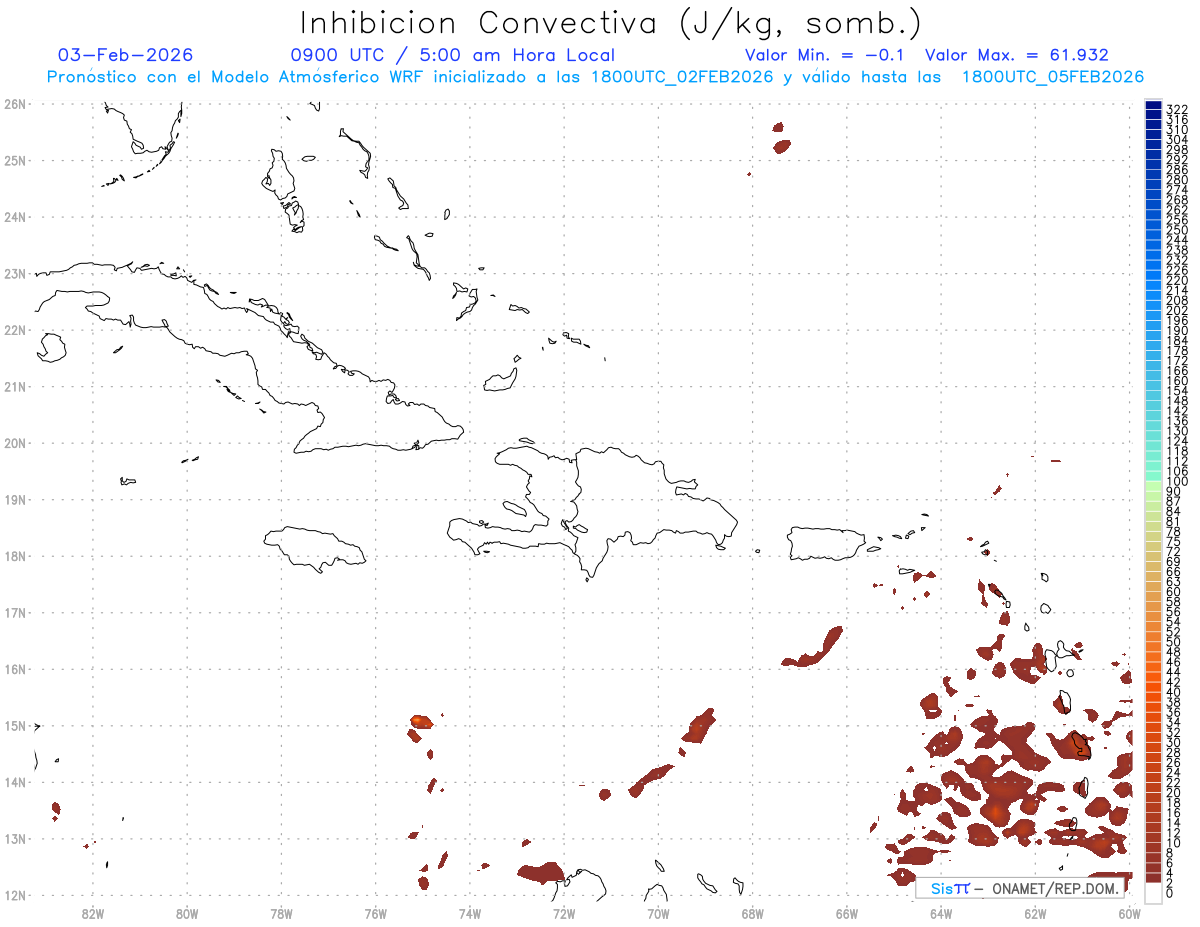This screenshot has width=1200, height=927.
Task: Click the "22N" latitude label
Action: click(15, 330)
